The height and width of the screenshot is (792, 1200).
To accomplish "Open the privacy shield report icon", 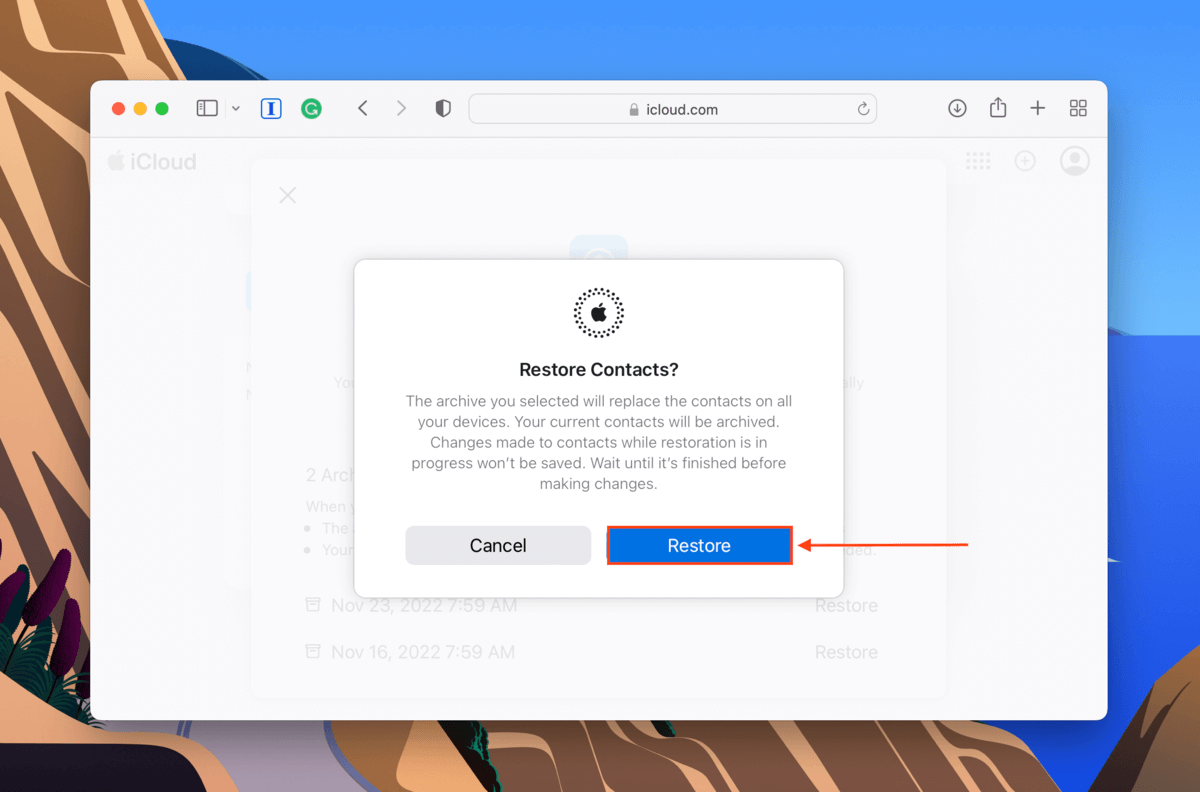I will [x=443, y=109].
